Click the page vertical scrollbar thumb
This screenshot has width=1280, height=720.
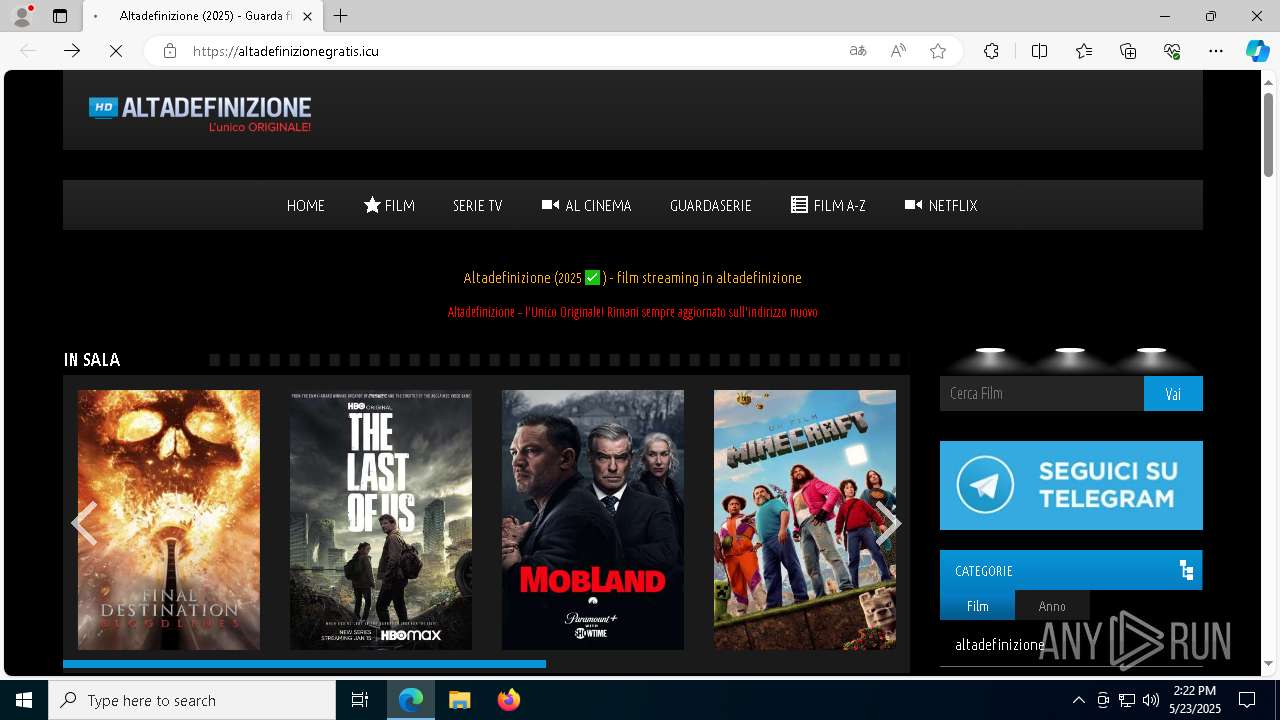coord(1269,135)
